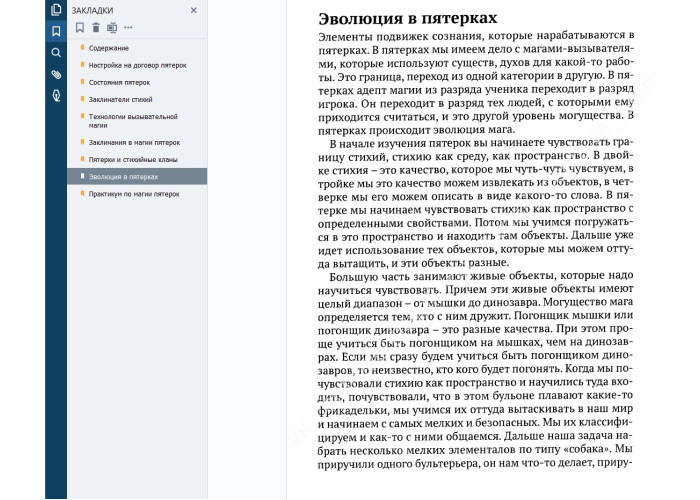Open the three-dots more options menu
This screenshot has width=700, height=500.
[x=127, y=27]
